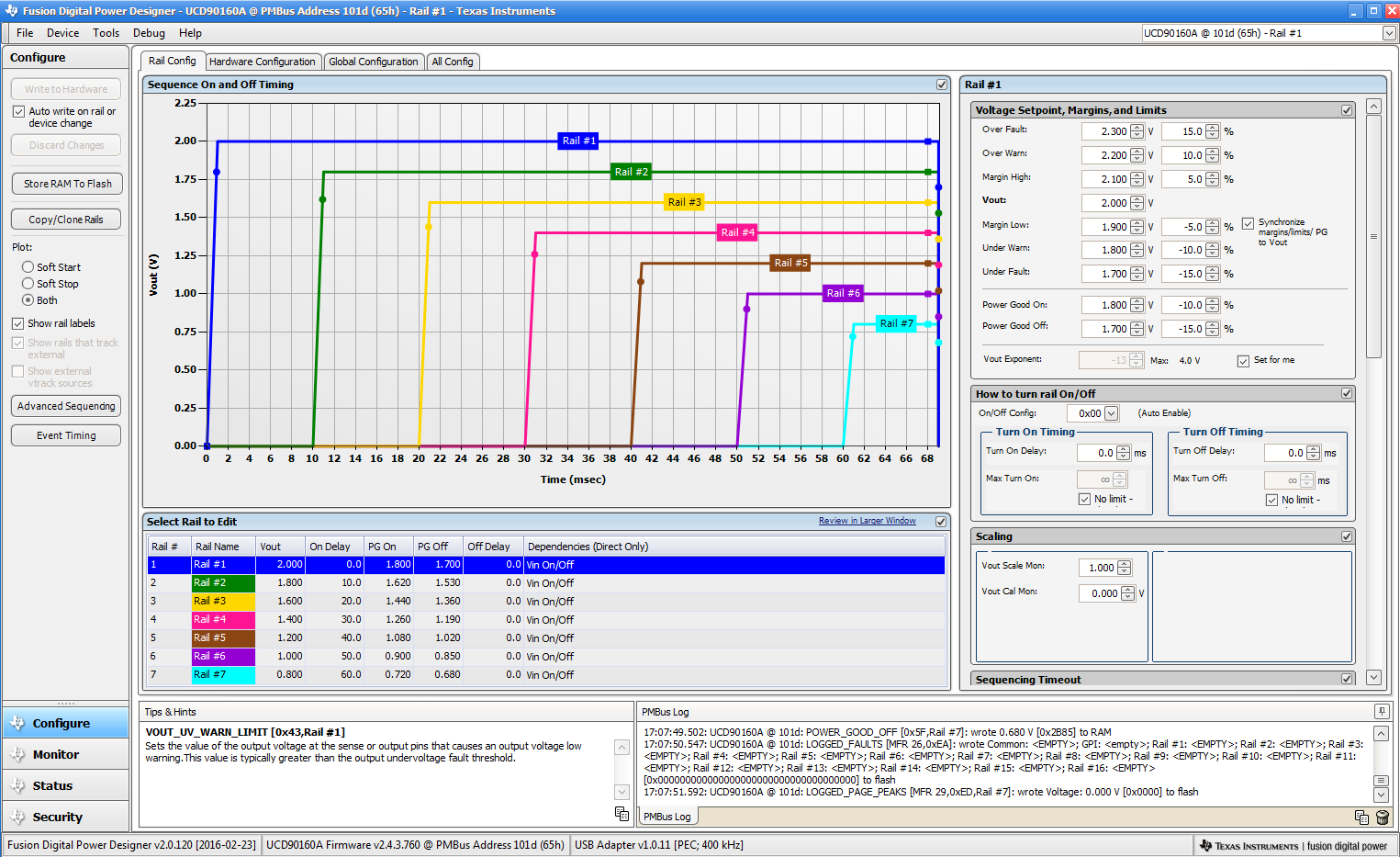Viewport: 1400px width, 857px height.
Task: Click the Store RAM To Flash button
Action: (x=65, y=183)
